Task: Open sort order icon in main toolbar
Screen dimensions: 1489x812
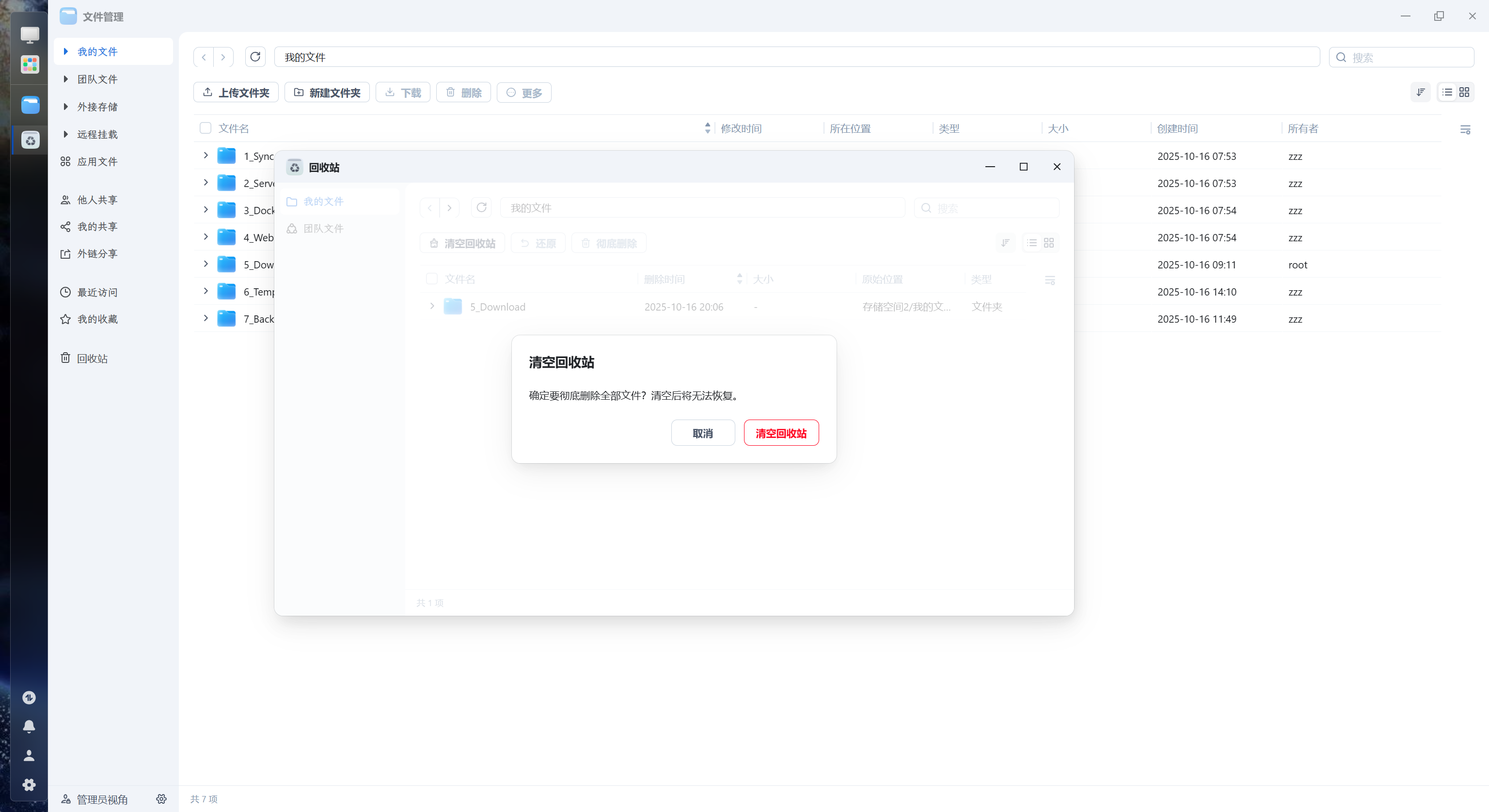Action: 1421,93
